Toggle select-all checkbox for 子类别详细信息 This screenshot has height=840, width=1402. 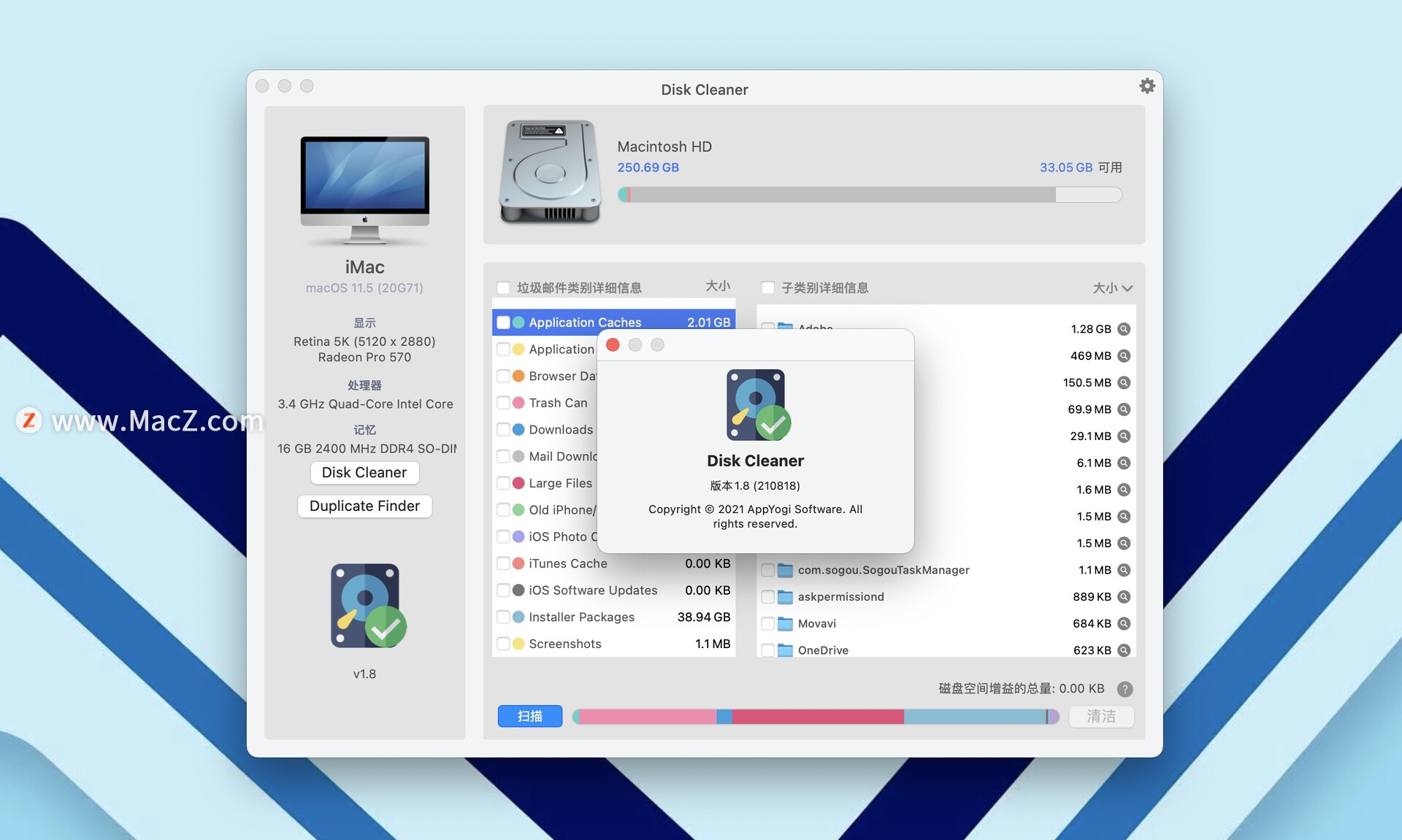pyautogui.click(x=767, y=288)
